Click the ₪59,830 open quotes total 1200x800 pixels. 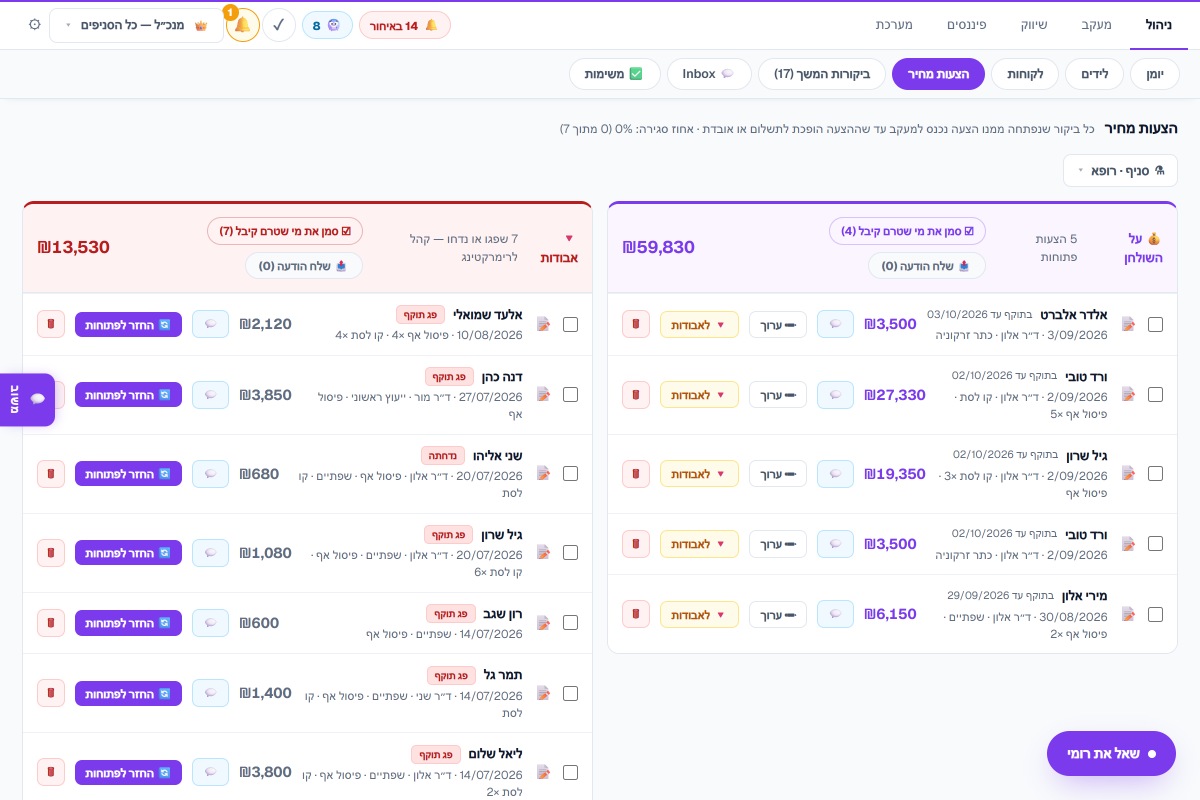click(658, 247)
